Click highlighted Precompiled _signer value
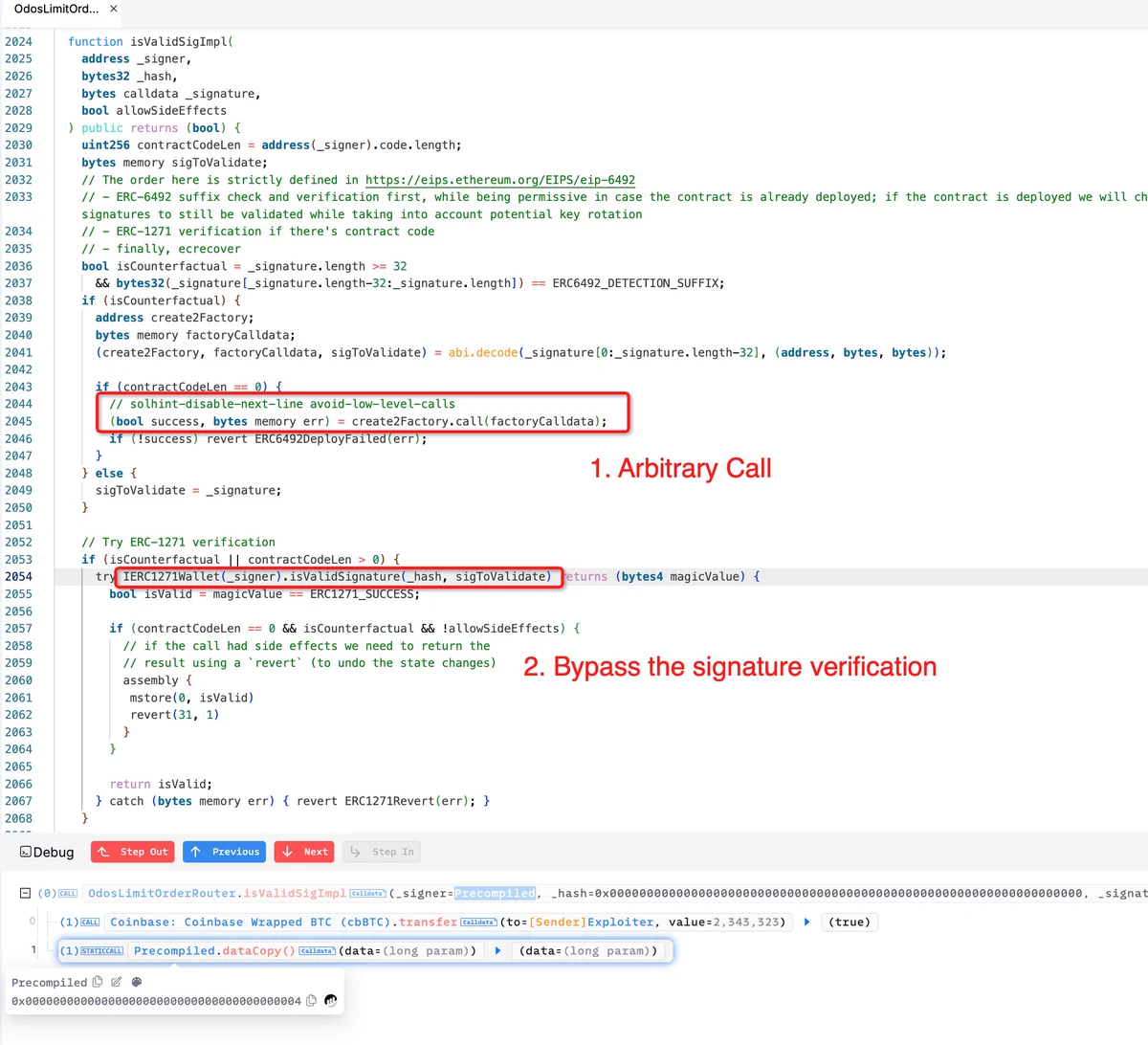 495,894
